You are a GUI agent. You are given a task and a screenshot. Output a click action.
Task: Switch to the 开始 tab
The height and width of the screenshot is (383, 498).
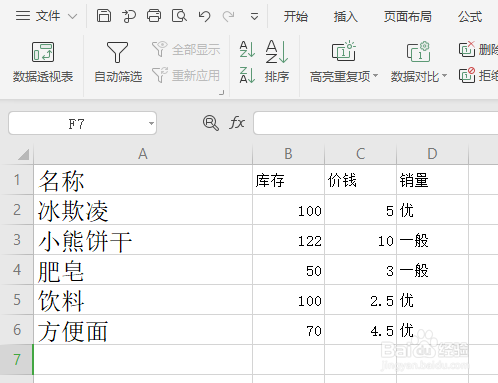296,16
